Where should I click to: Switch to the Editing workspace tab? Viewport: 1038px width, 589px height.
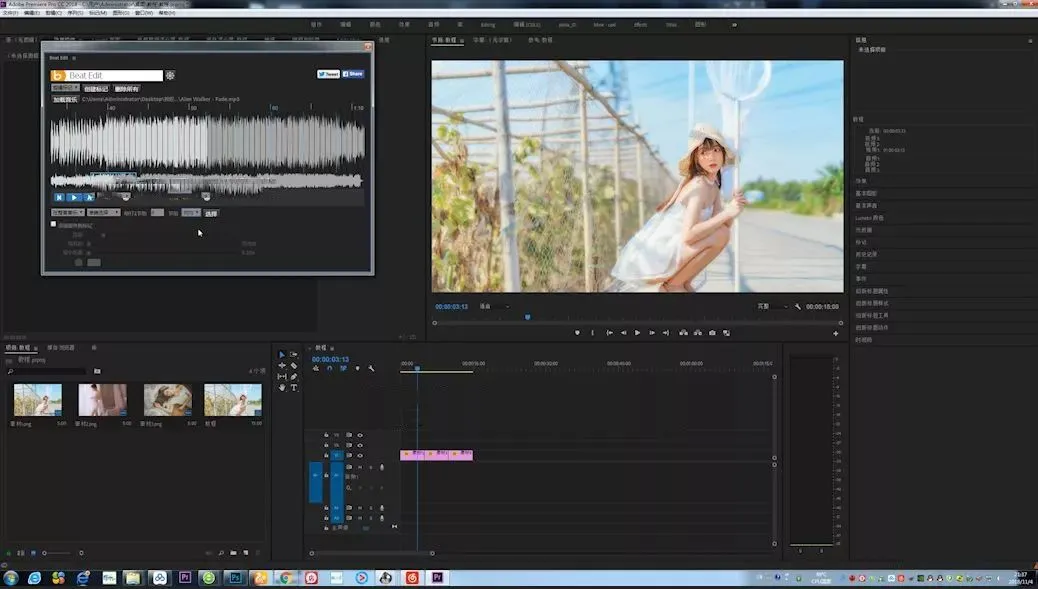pos(487,24)
